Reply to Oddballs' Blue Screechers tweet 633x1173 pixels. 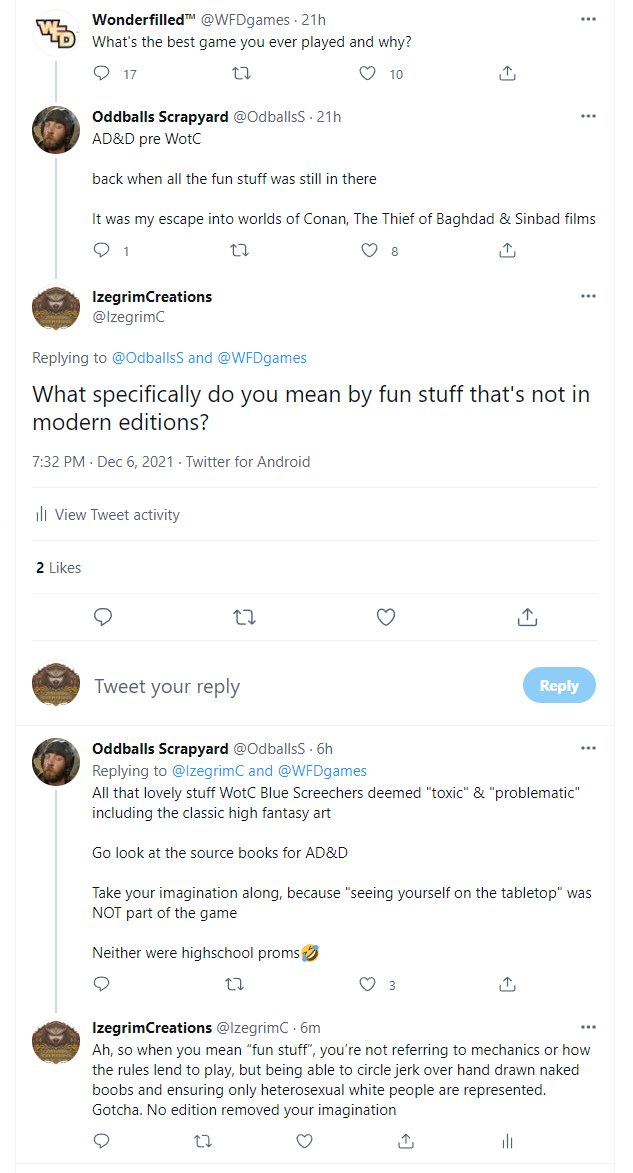(x=101, y=984)
